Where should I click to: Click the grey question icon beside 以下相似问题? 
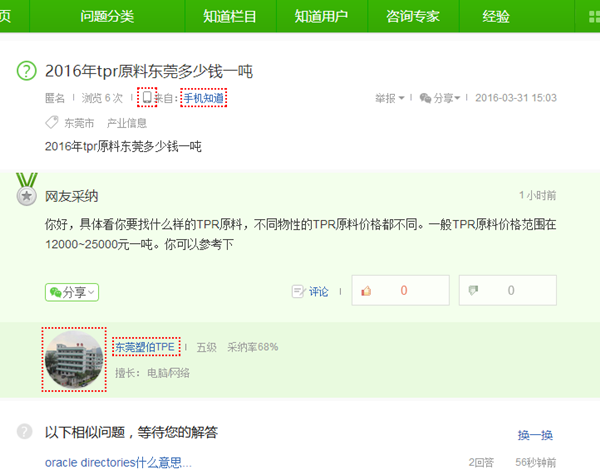coord(24,432)
